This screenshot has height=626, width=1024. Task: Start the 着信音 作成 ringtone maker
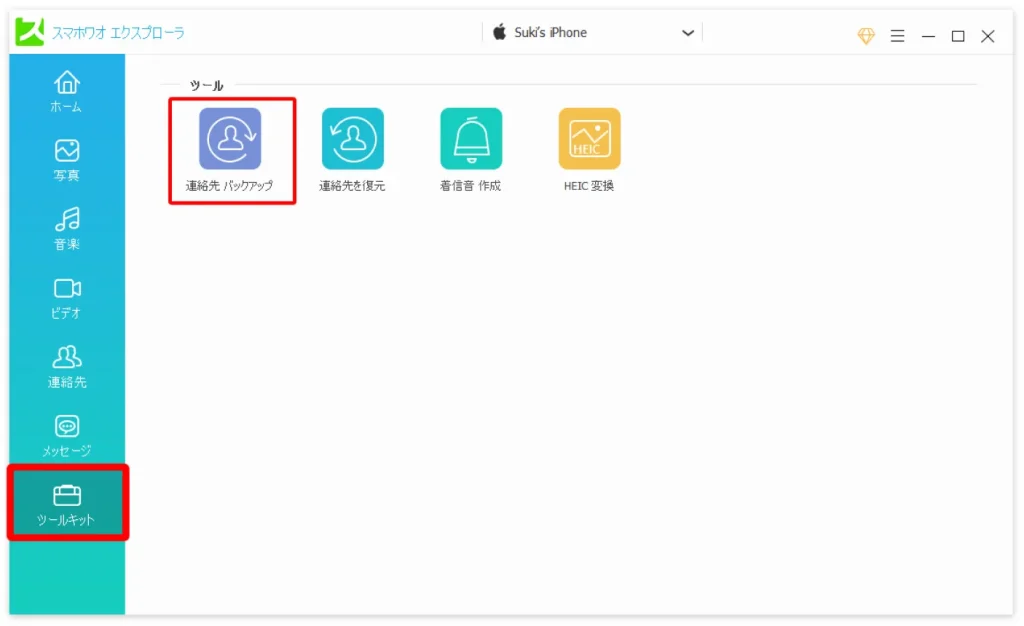(x=471, y=139)
